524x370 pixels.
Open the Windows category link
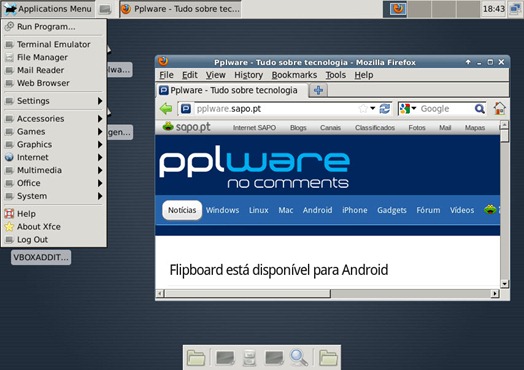[222, 210]
